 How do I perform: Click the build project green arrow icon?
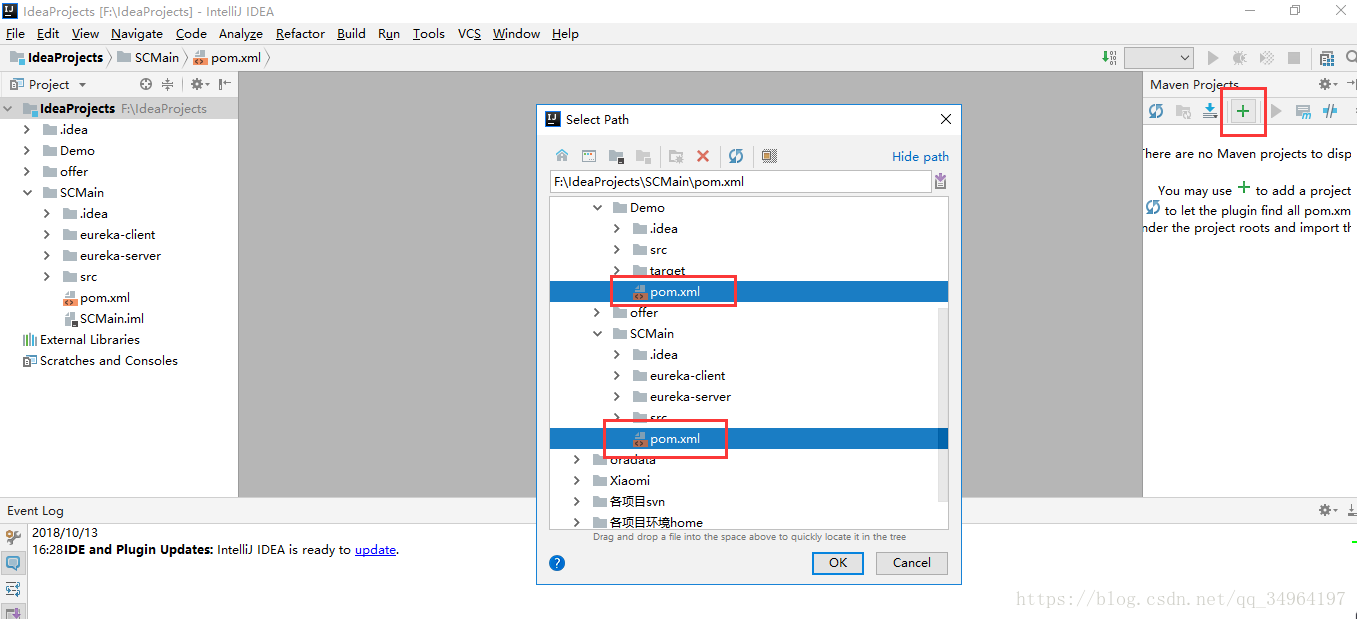coord(1110,58)
